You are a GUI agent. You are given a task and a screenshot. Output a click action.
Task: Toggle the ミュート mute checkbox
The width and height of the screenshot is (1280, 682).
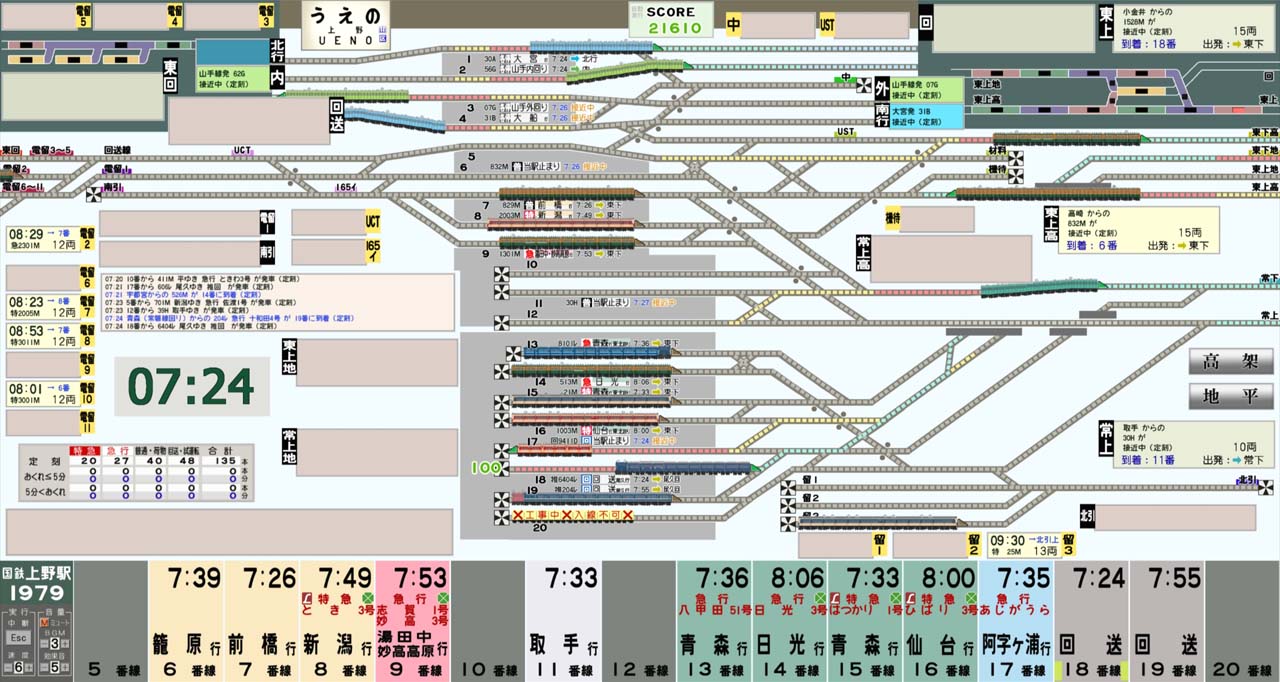[43, 623]
